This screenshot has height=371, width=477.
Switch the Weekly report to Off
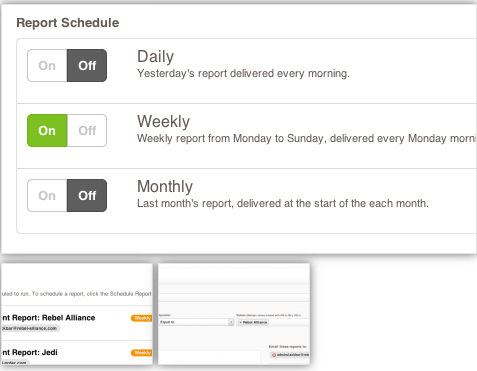[87, 131]
